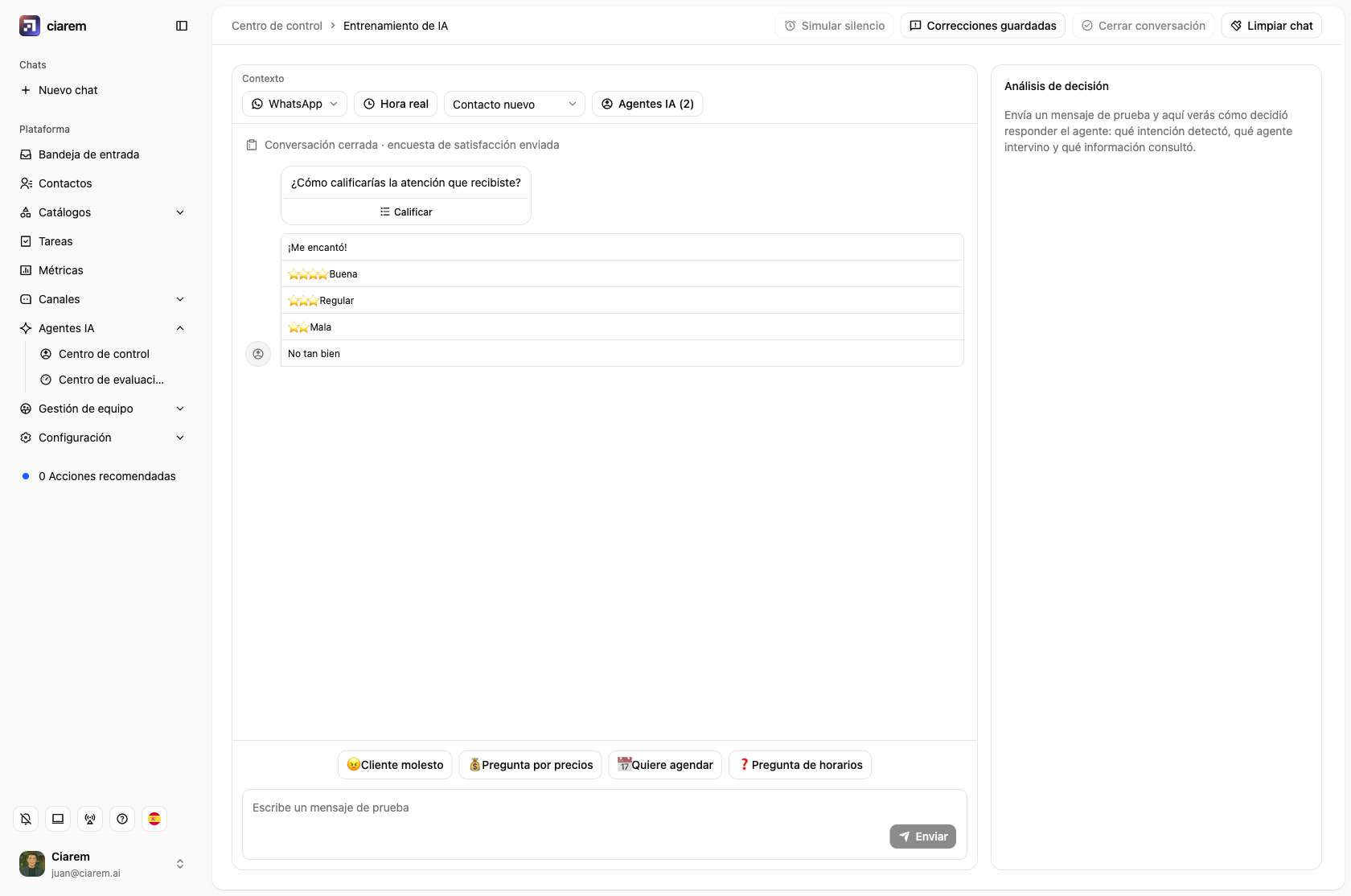The image size is (1351, 896).
Task: Expand the Catálogos section
Action: click(103, 212)
